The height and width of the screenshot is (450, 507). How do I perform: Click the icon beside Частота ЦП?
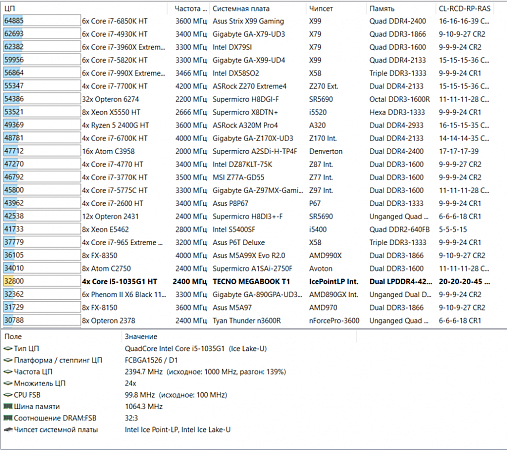8,372
